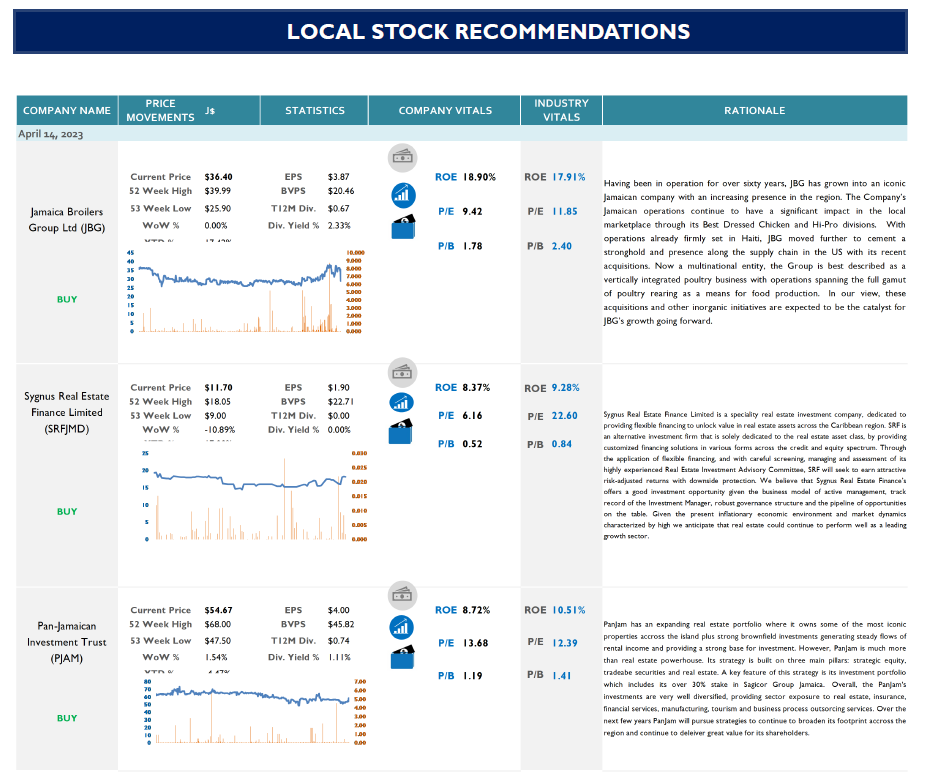The width and height of the screenshot is (932, 780).
Task: Click the PanJam rationale paragraph
Action: [x=755, y=678]
